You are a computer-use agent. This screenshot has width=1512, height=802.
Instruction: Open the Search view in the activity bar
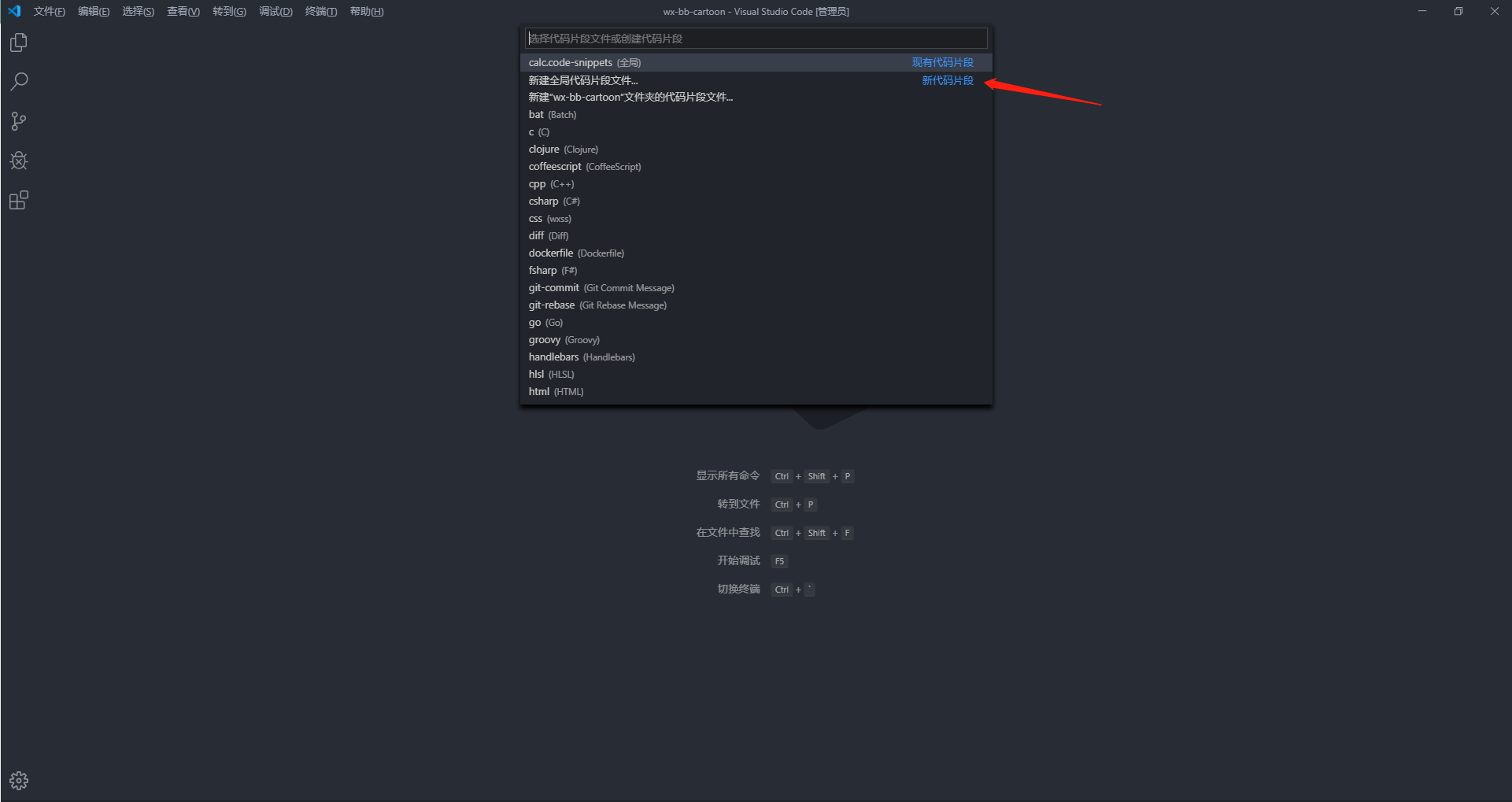pos(19,82)
